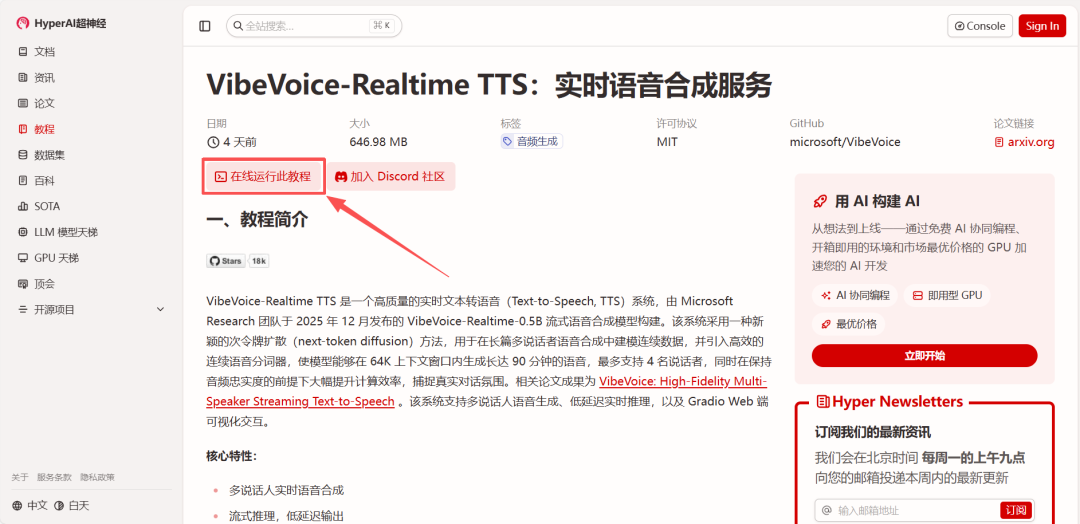Click the 开源项目 list icon
The image size is (1080, 524).
(23, 310)
